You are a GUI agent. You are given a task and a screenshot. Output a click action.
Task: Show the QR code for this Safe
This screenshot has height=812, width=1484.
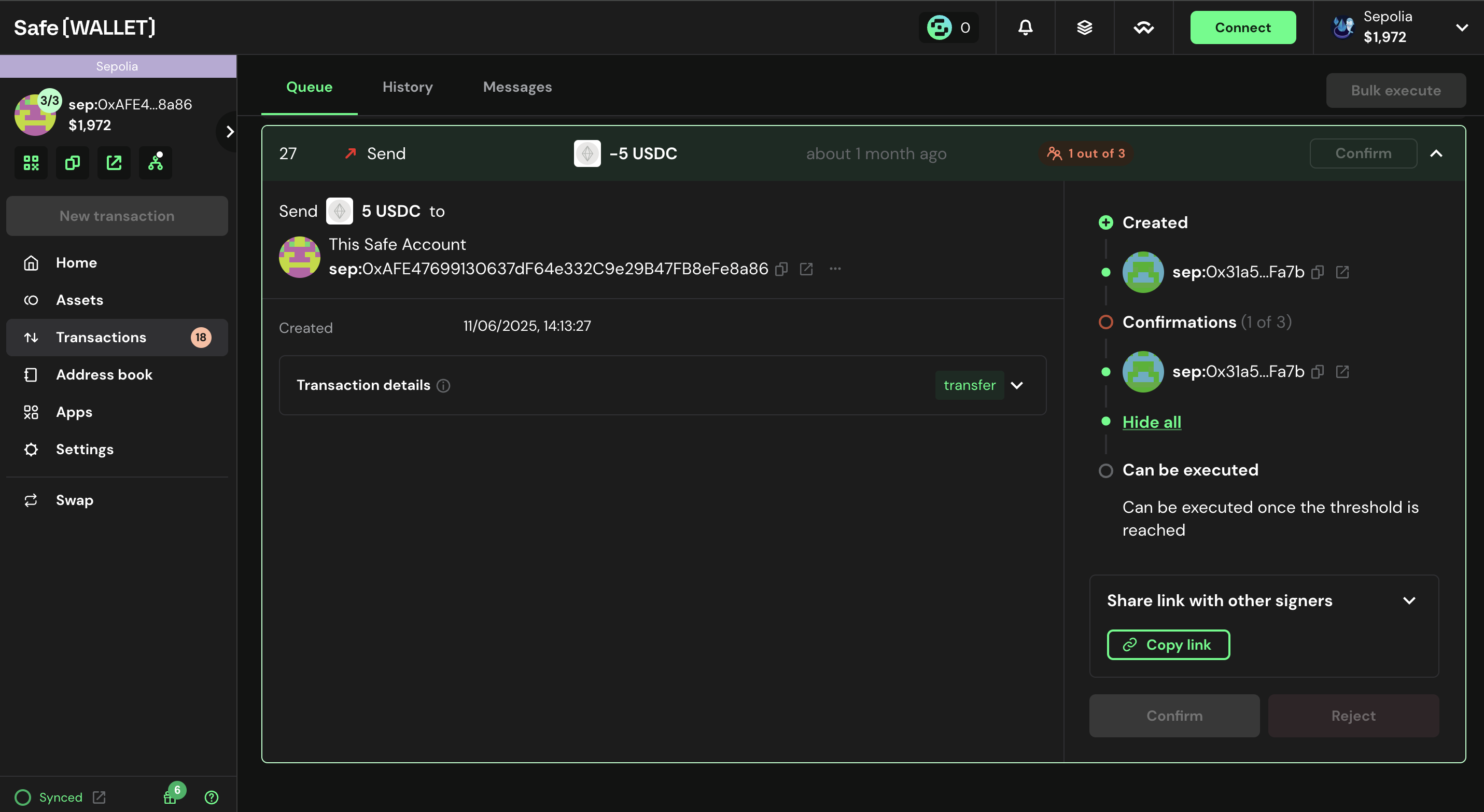pyautogui.click(x=31, y=163)
